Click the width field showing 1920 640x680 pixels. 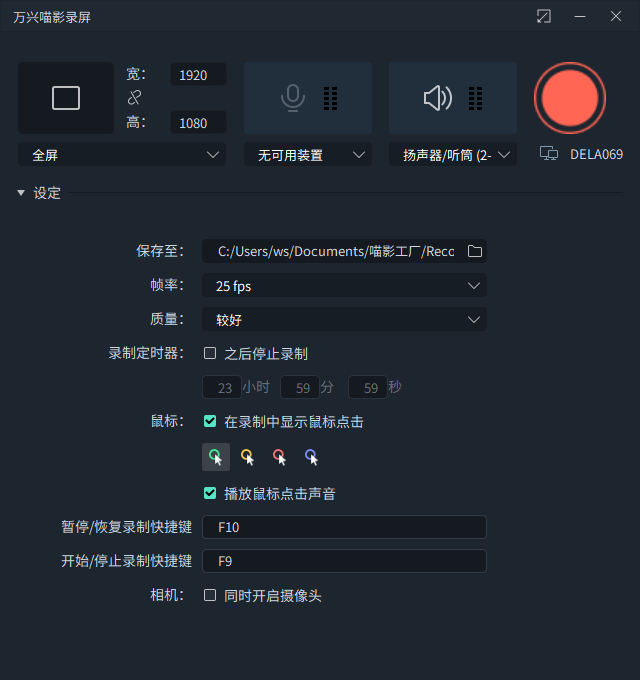pyautogui.click(x=198, y=74)
